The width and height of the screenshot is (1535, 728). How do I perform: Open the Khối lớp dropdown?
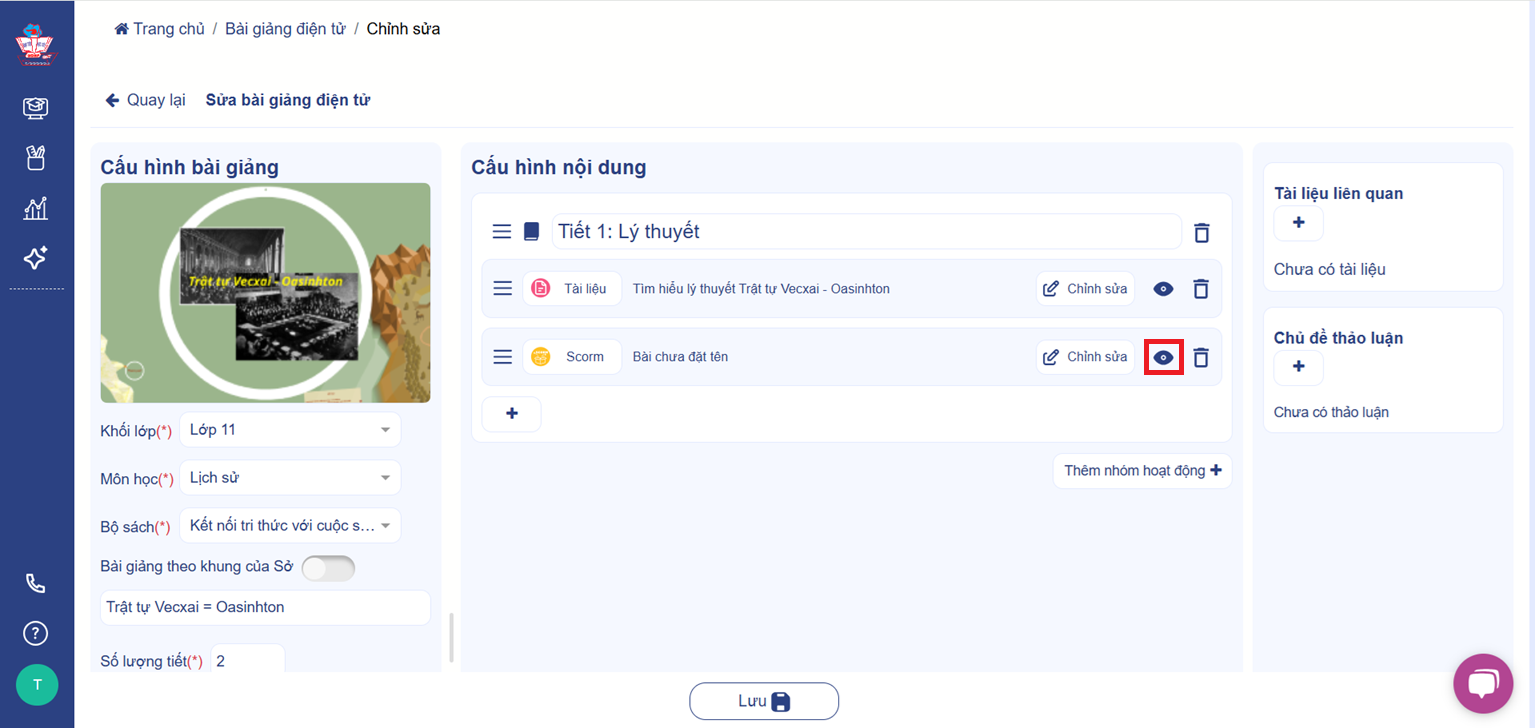pyautogui.click(x=290, y=430)
